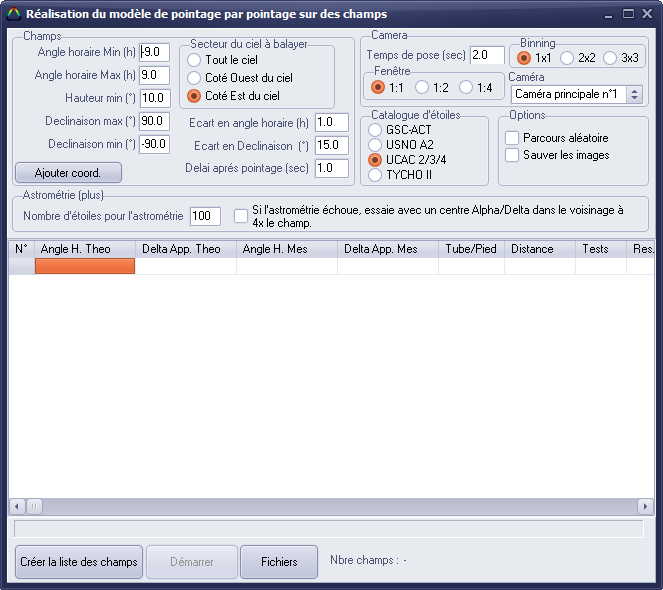Image resolution: width=663 pixels, height=590 pixels.
Task: Toggle the astrometry failure retry checkbox
Action: point(241,216)
